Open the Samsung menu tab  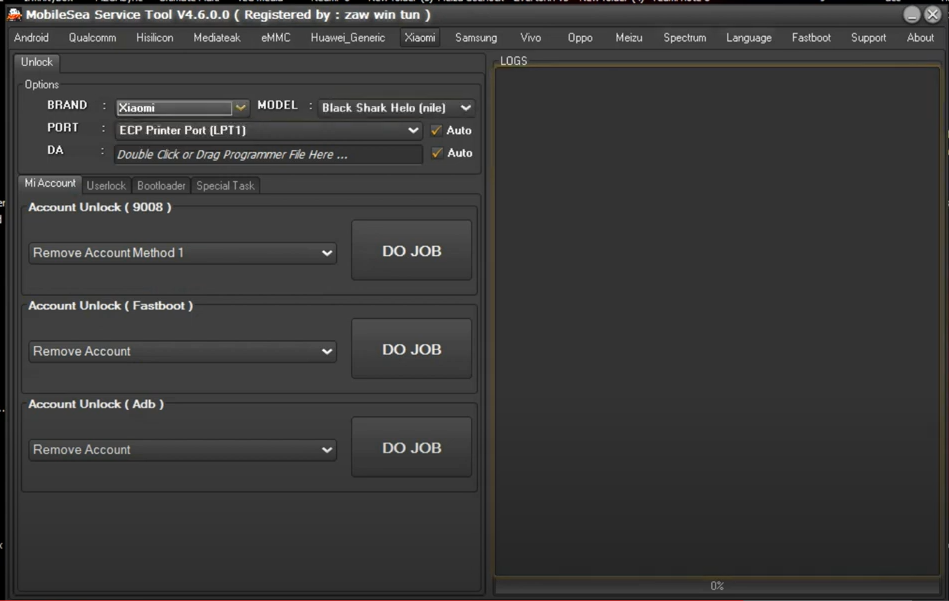tap(476, 38)
